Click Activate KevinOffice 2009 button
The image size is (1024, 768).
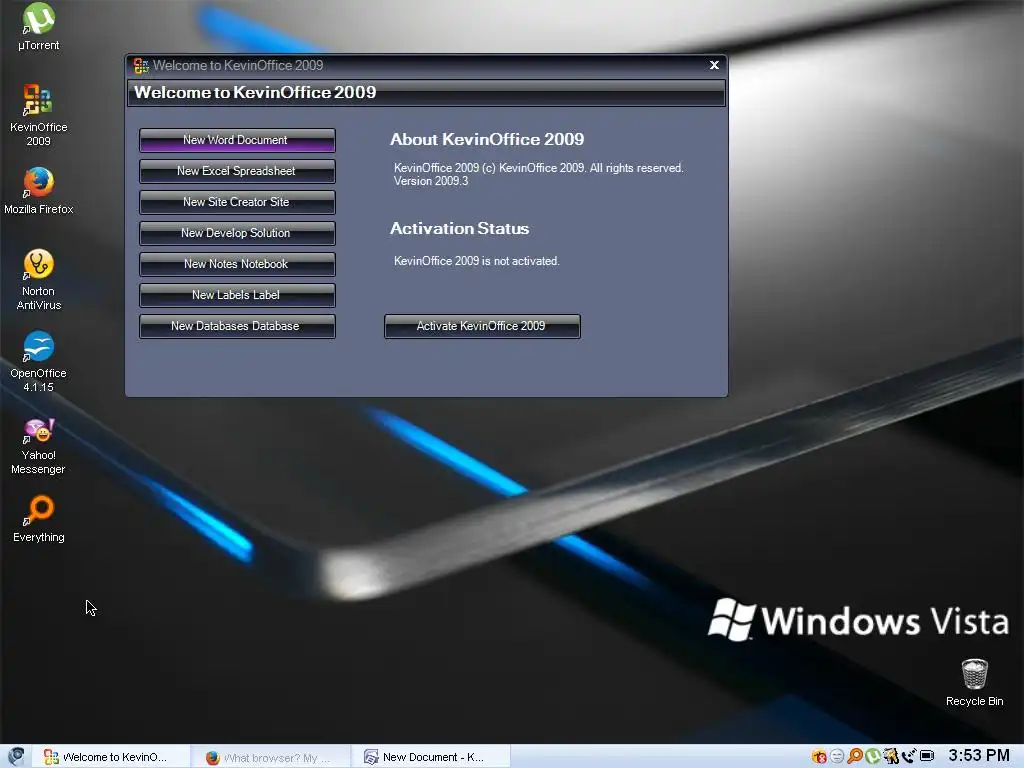(x=482, y=327)
